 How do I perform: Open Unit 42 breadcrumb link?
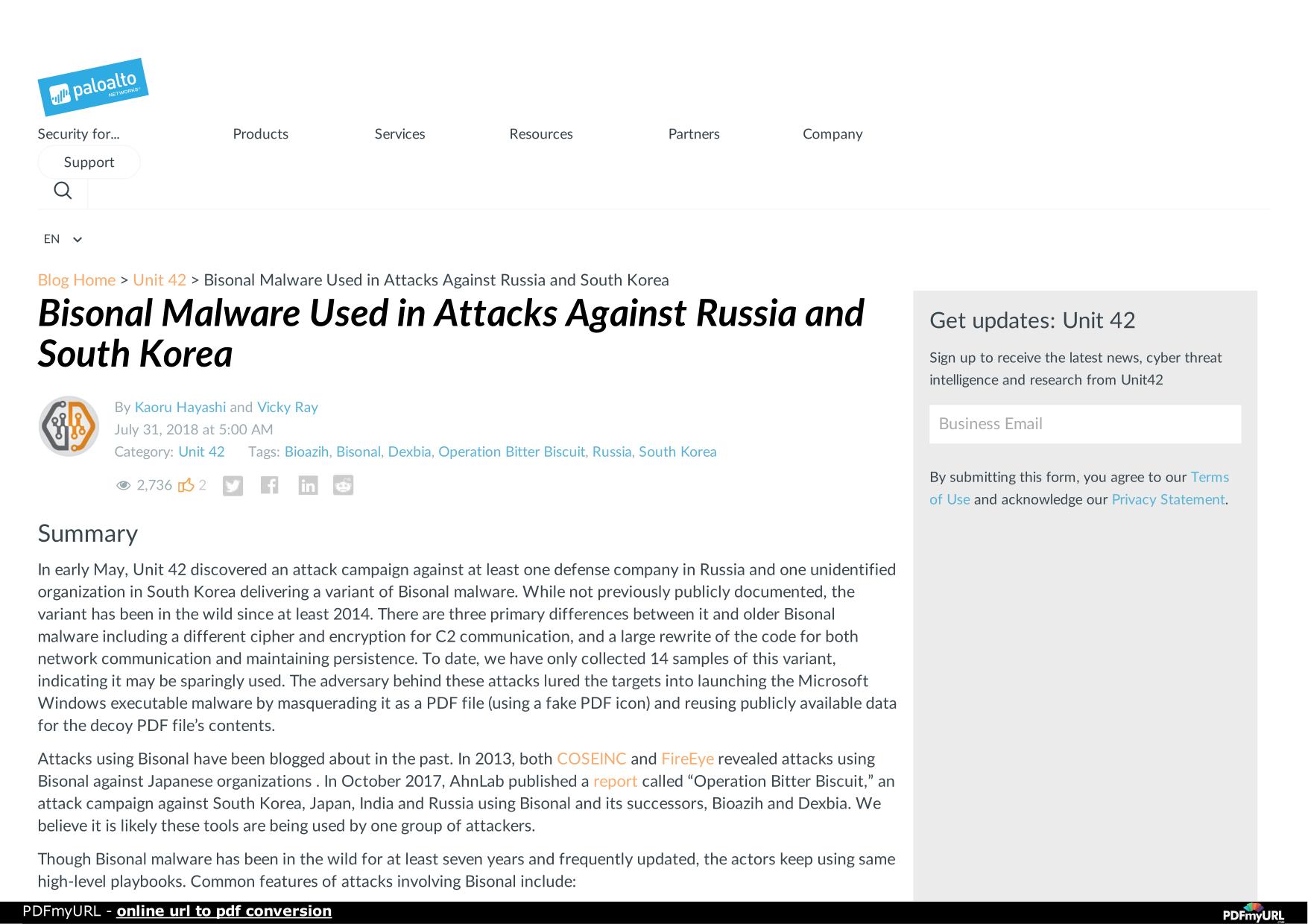(x=159, y=280)
